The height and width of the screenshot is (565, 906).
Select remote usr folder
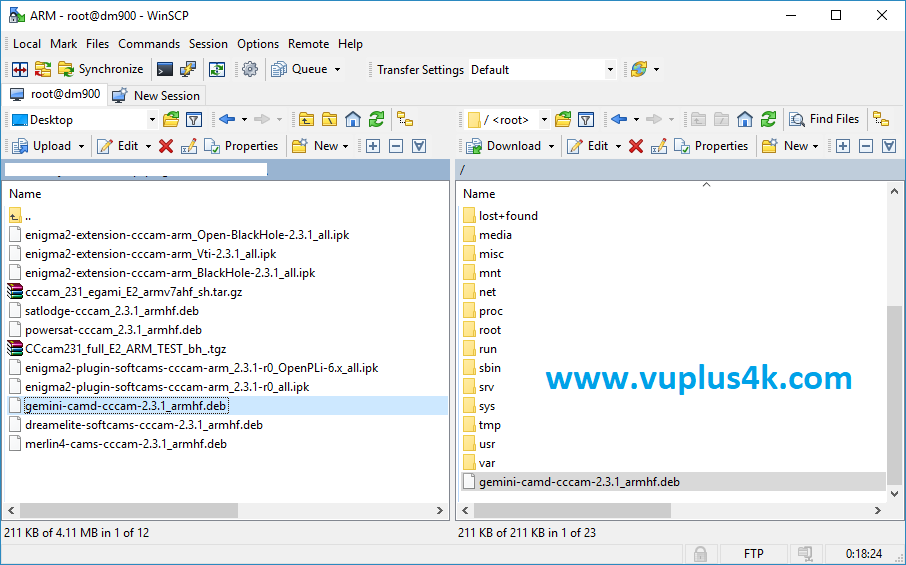pyautogui.click(x=487, y=444)
